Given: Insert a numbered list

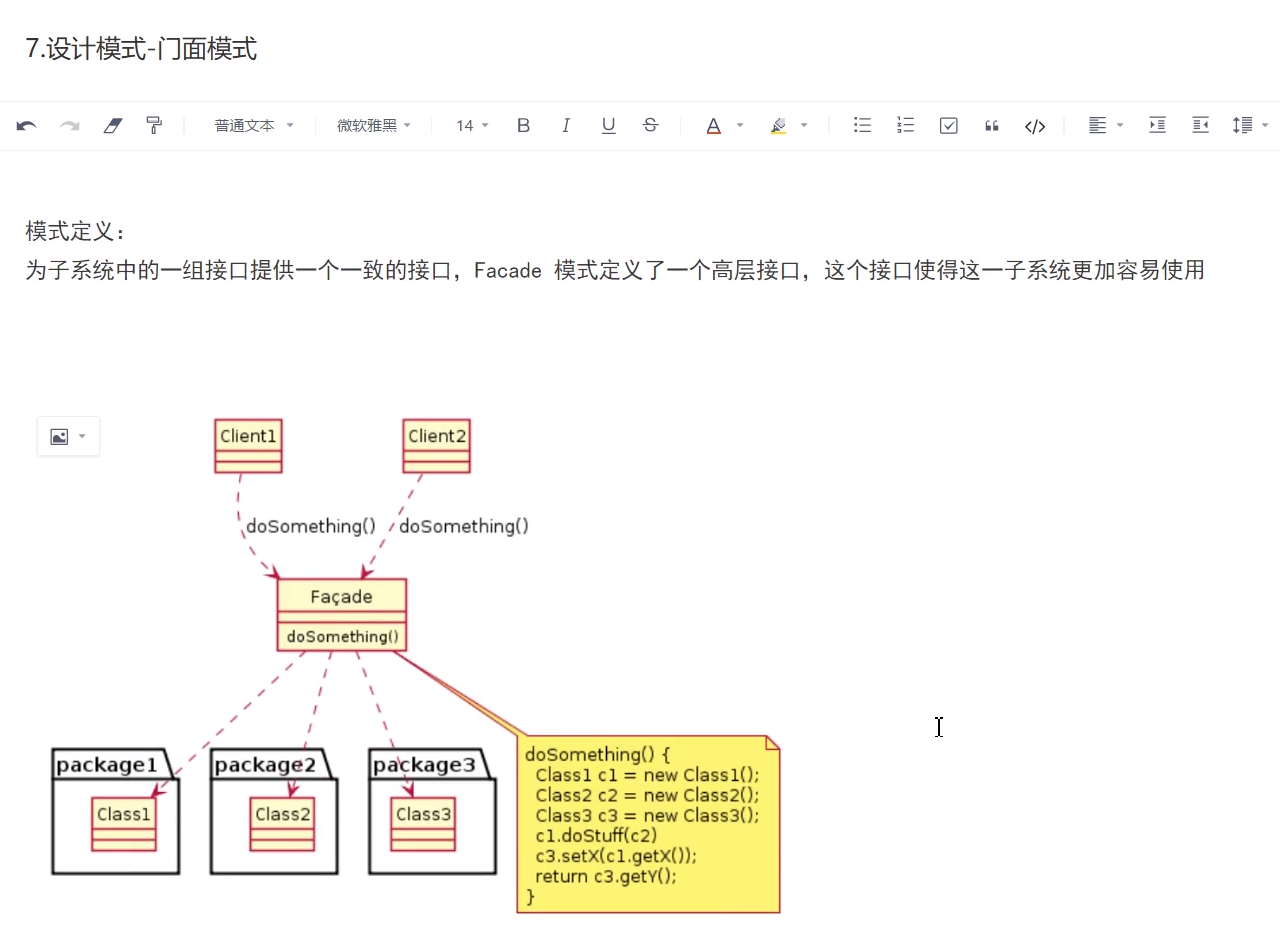Looking at the screenshot, I should pos(905,125).
